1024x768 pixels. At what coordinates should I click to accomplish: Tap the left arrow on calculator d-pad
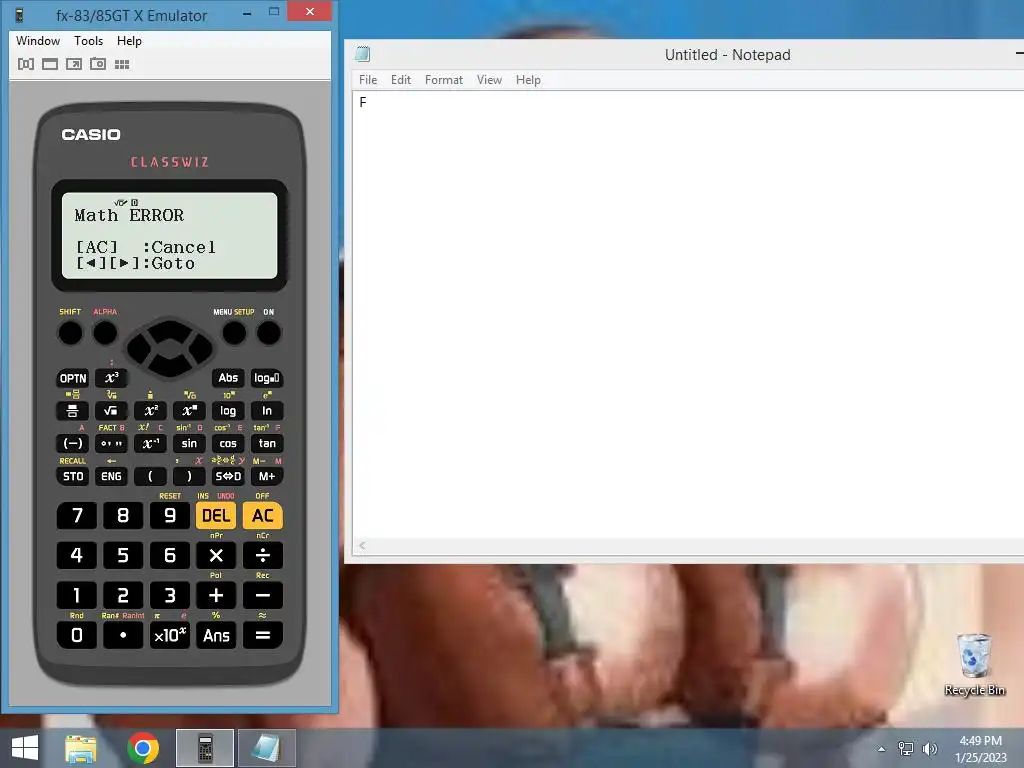coord(138,348)
